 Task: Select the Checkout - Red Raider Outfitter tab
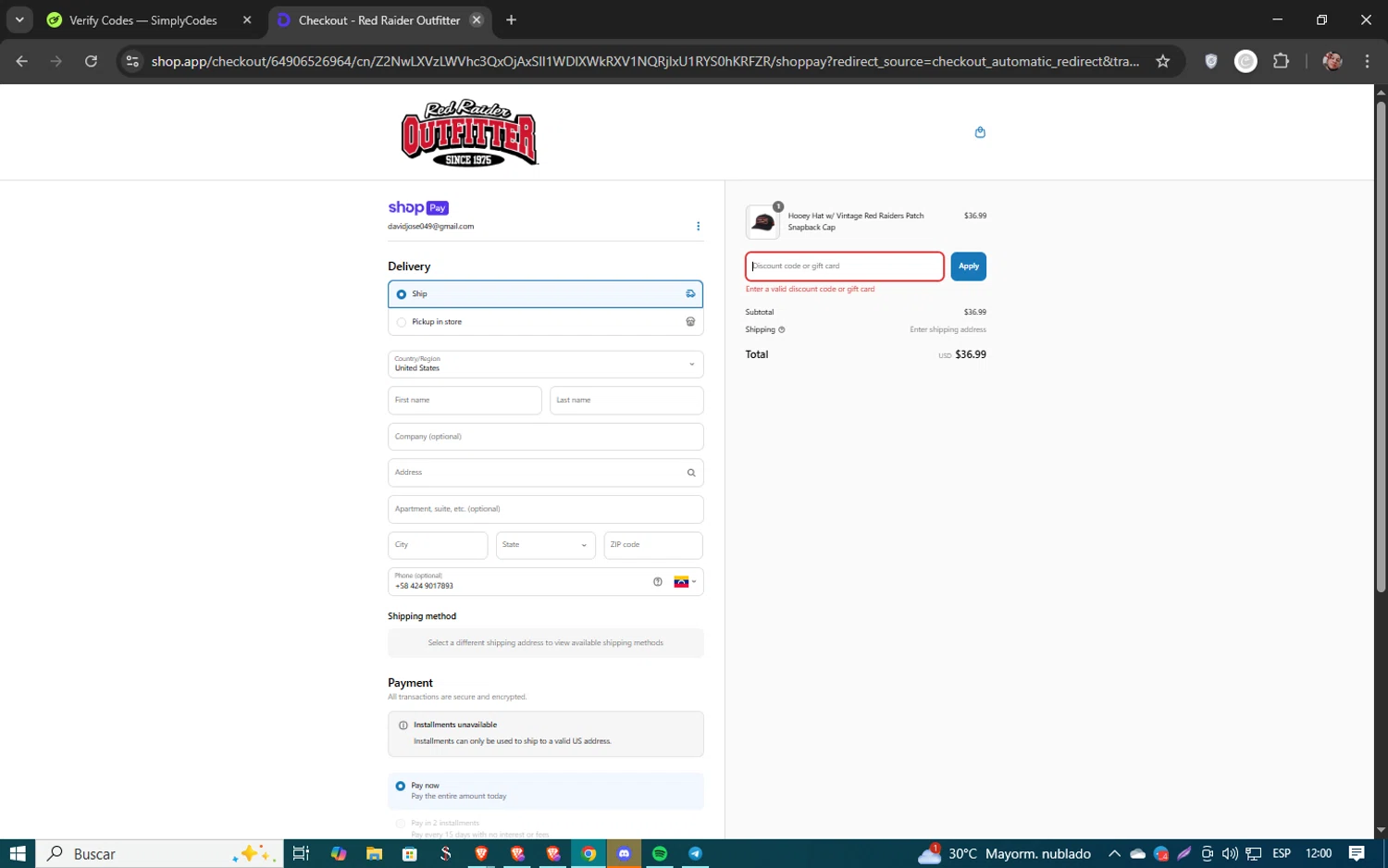click(x=379, y=19)
